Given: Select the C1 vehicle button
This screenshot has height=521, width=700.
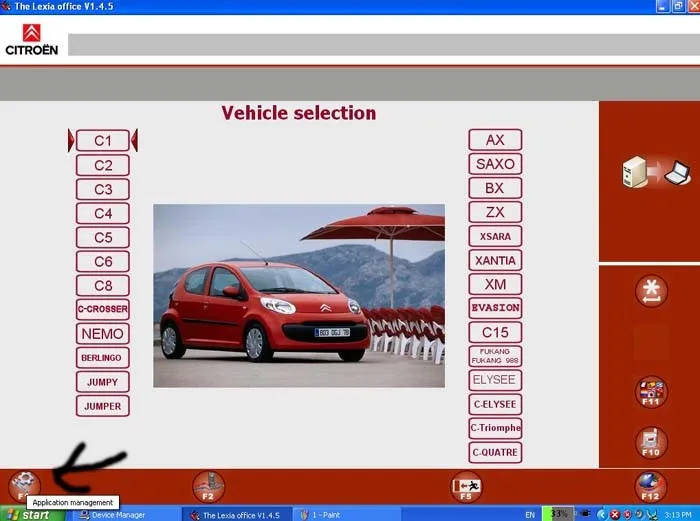Looking at the screenshot, I should 103,141.
